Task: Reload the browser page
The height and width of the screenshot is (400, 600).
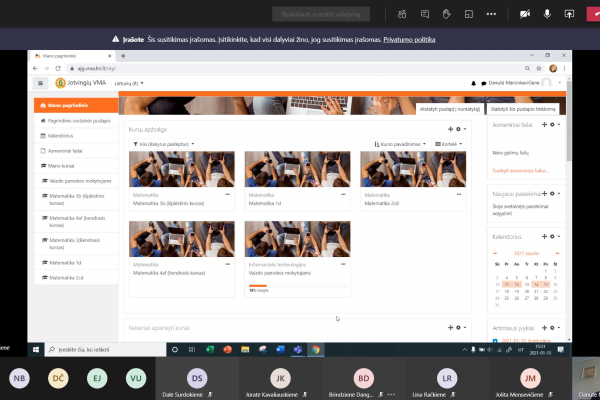Action: [58, 68]
